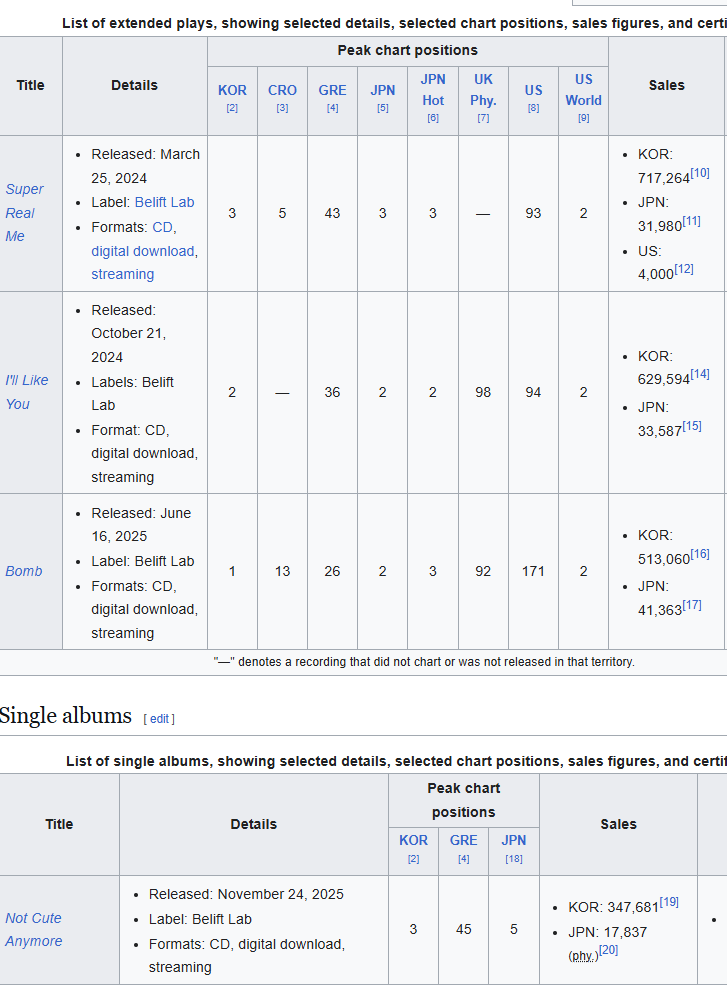The width and height of the screenshot is (727, 991).
Task: Open the streaming format link
Action: point(123,274)
